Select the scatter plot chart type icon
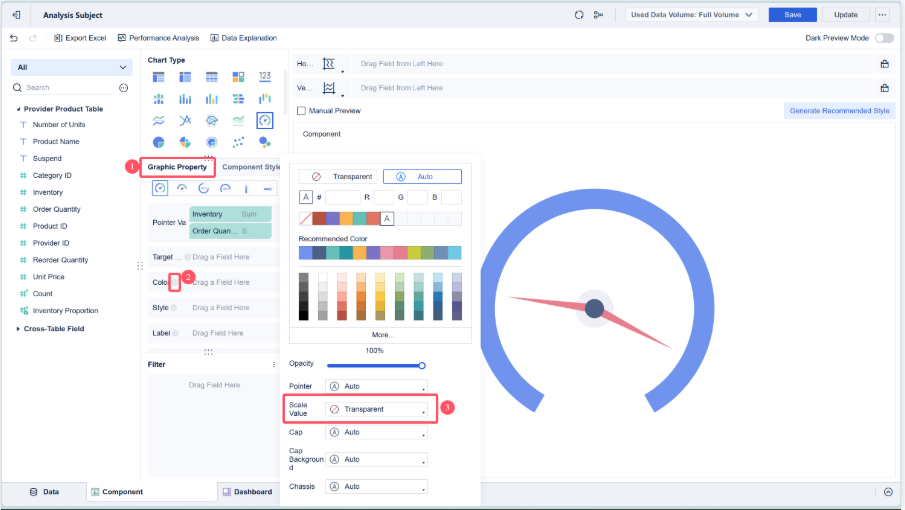The height and width of the screenshot is (510, 905). (x=238, y=142)
